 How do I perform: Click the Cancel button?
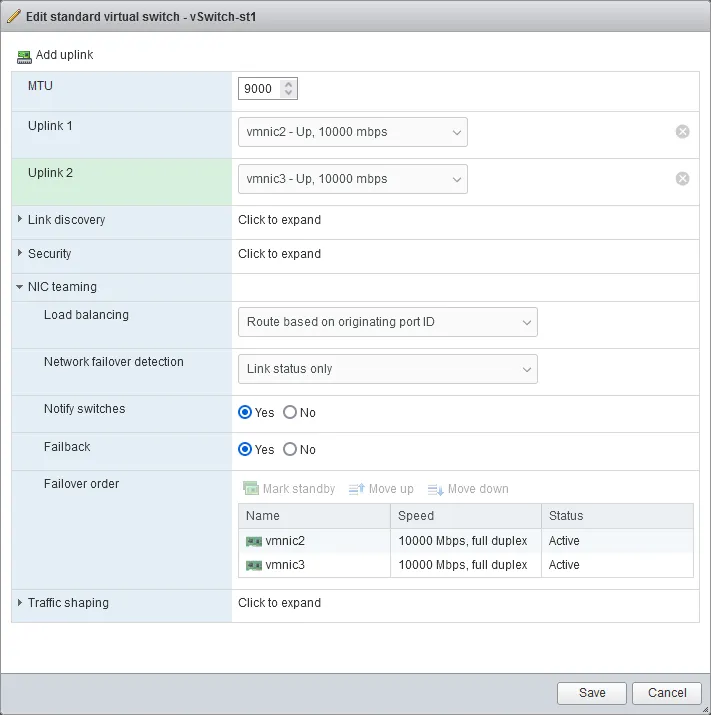click(667, 693)
